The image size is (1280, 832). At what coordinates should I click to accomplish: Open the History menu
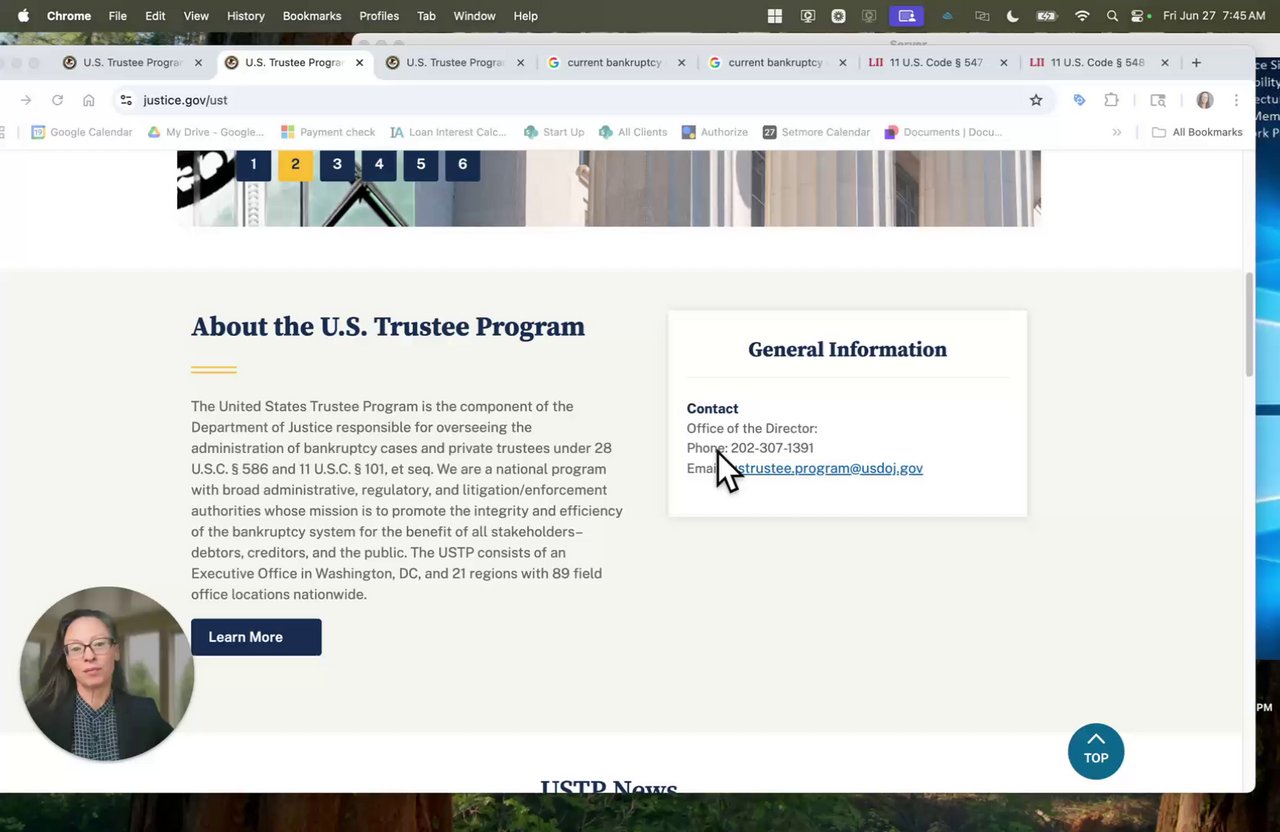click(x=245, y=16)
